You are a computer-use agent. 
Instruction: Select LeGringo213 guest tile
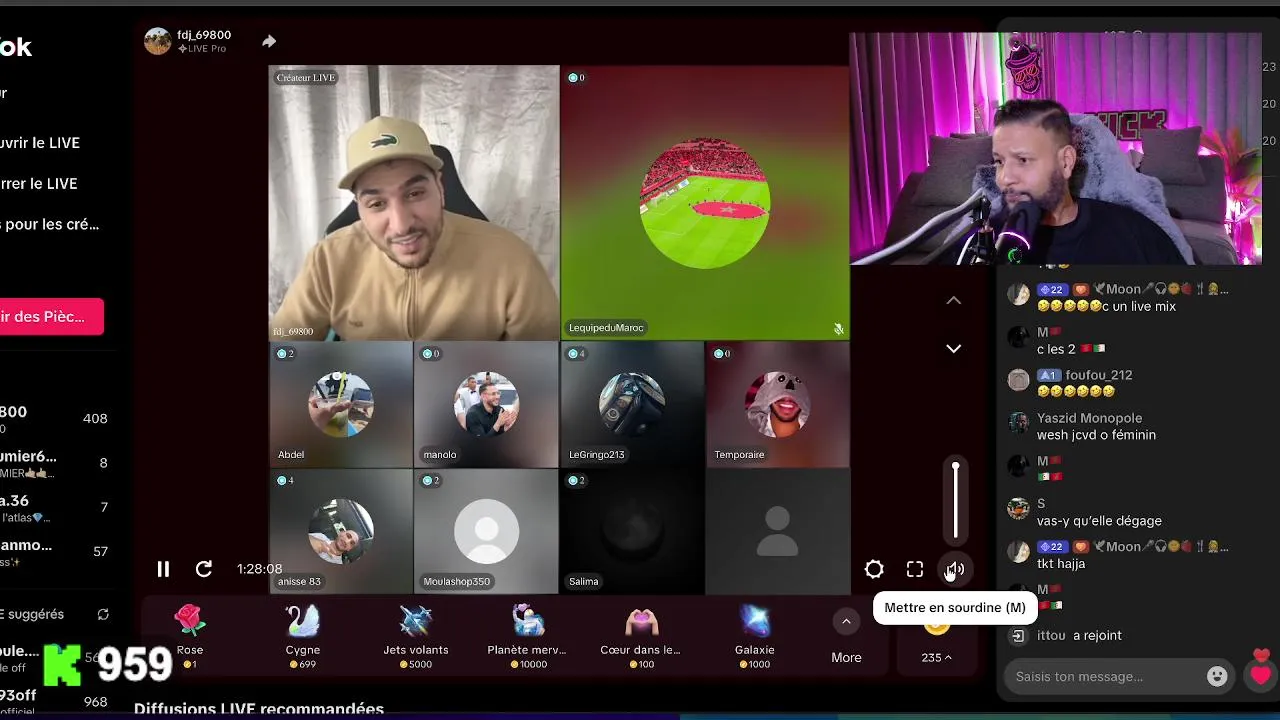(632, 404)
